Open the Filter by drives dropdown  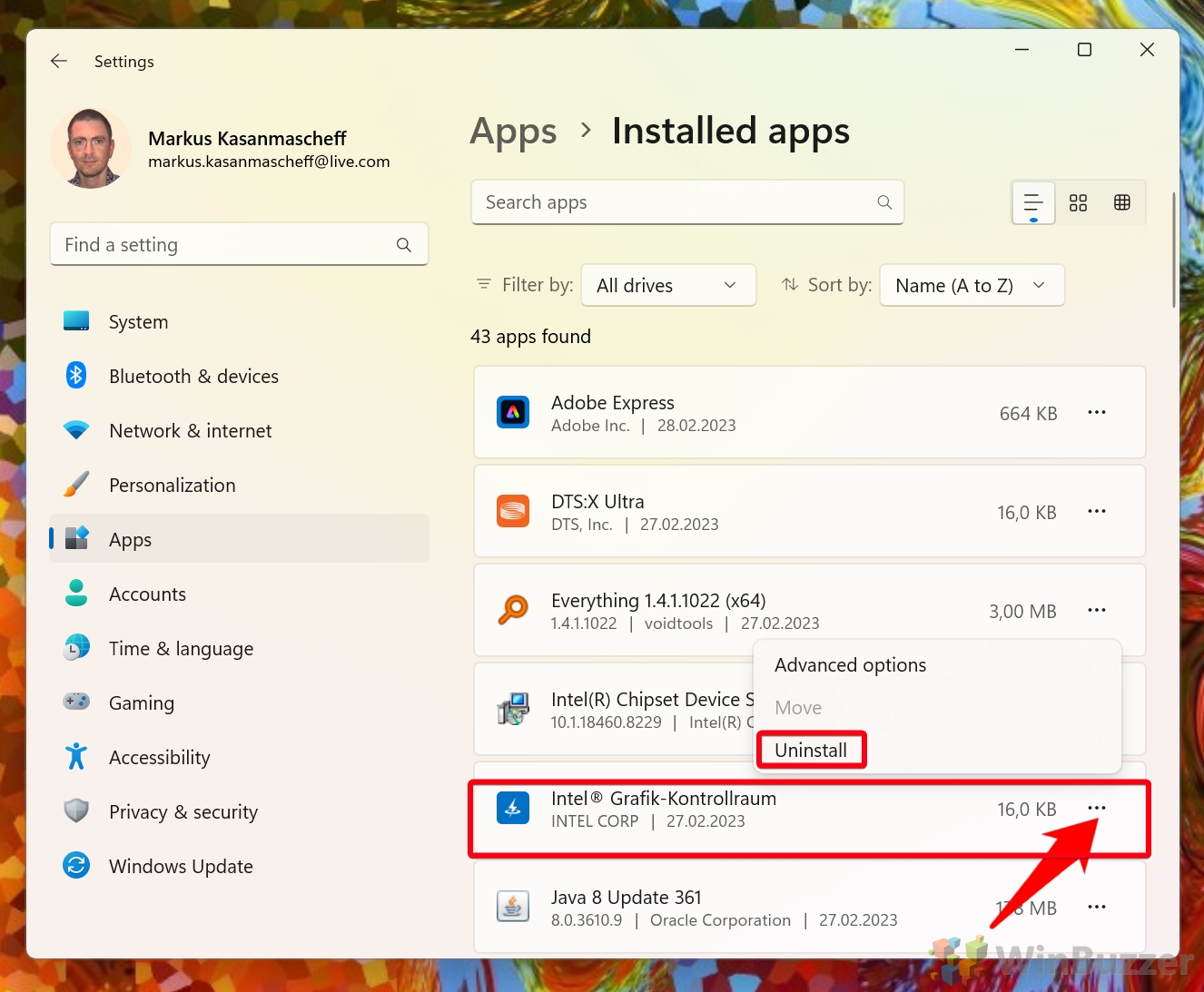668,285
